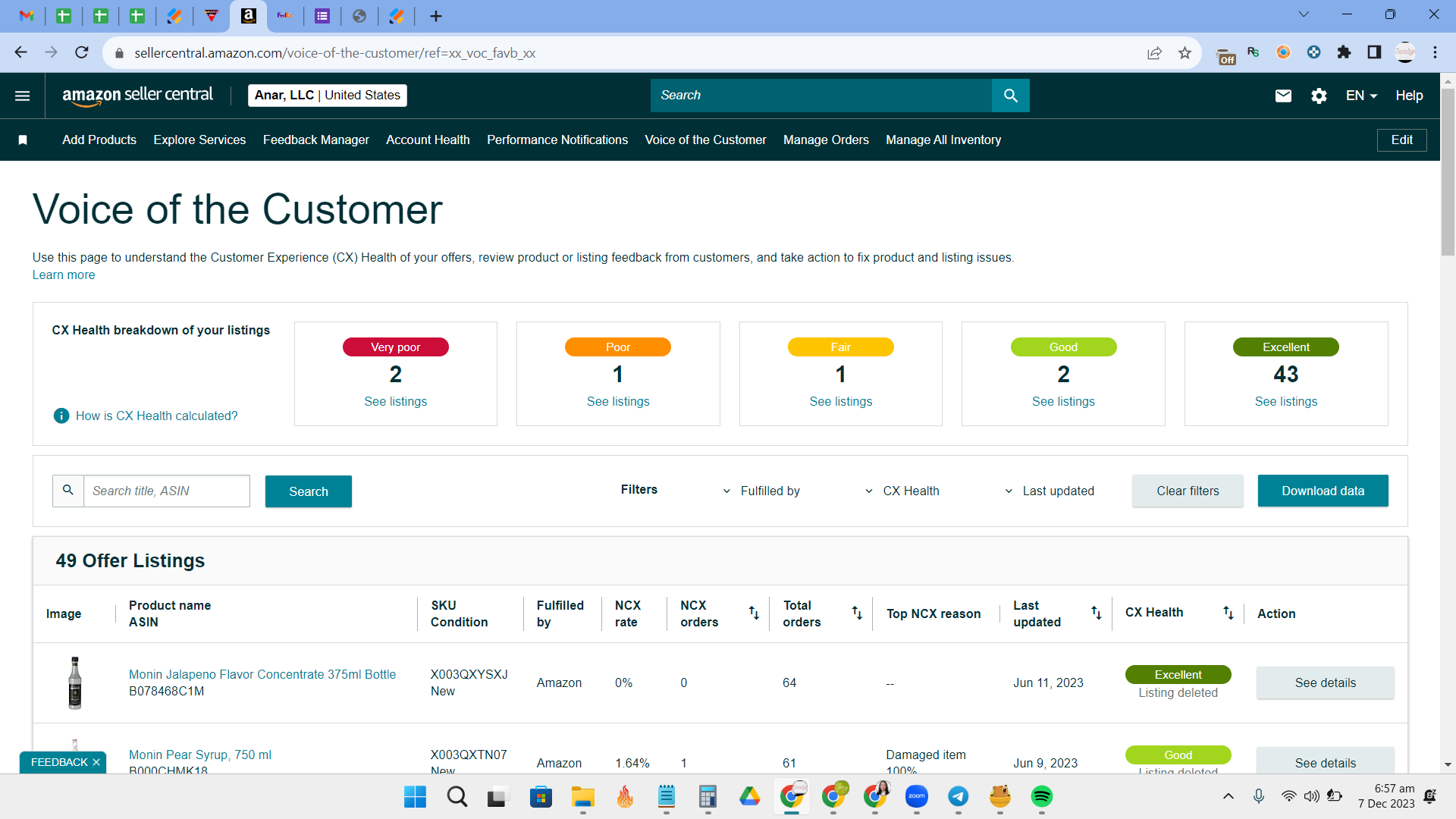The image size is (1456, 819).
Task: Click the share page icon in address bar
Action: (x=1154, y=53)
